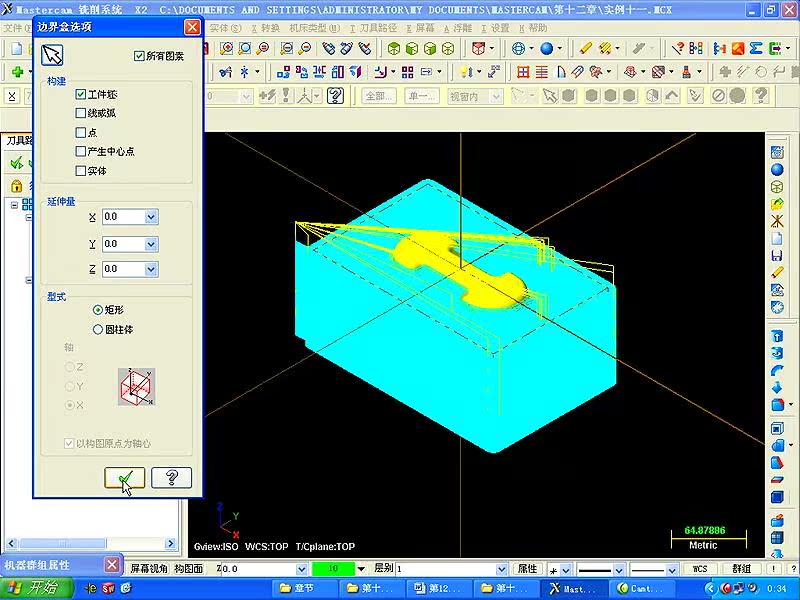Click the red cube view icon

pos(479,48)
